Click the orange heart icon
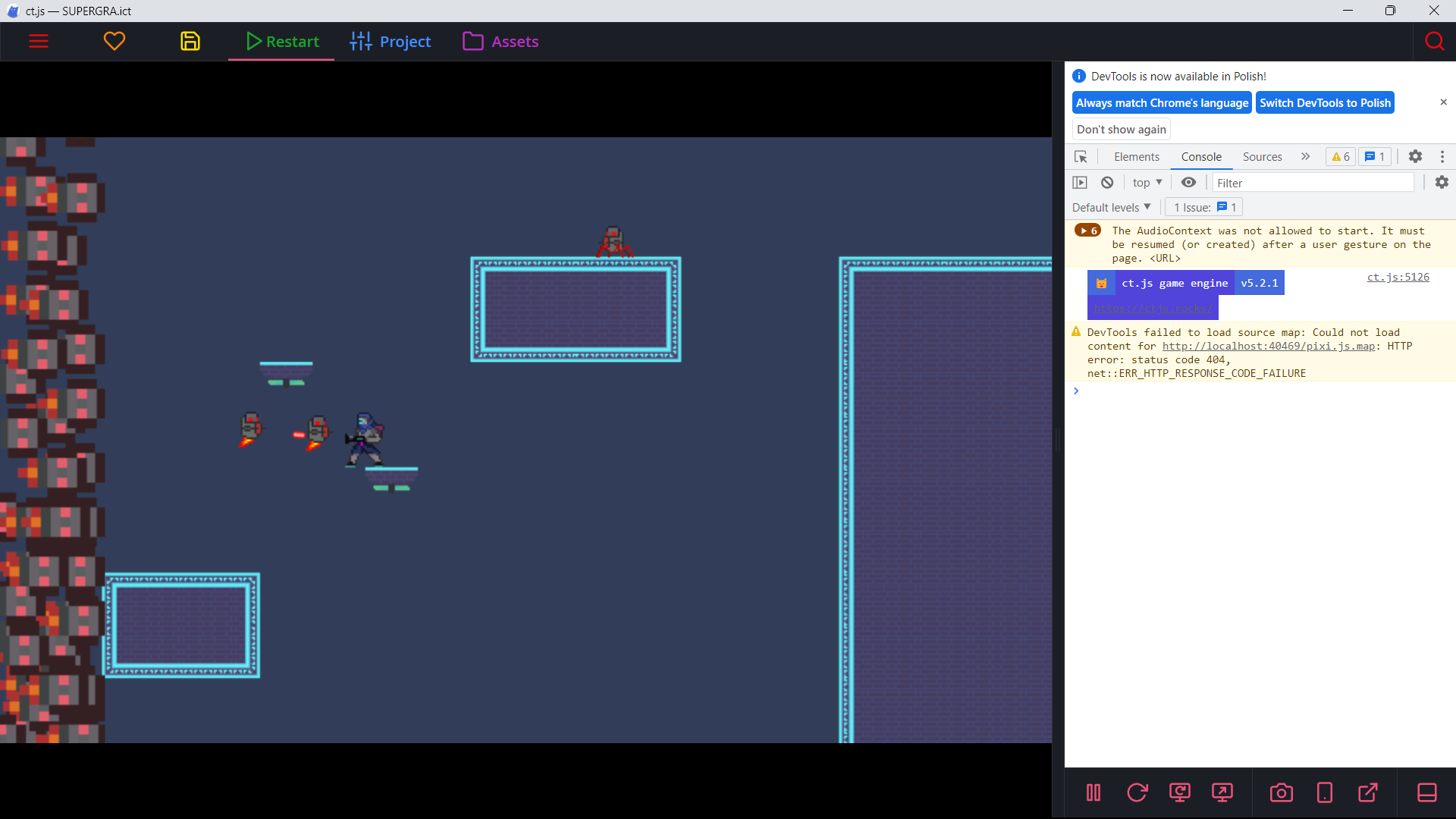The width and height of the screenshot is (1456, 819). click(x=115, y=41)
